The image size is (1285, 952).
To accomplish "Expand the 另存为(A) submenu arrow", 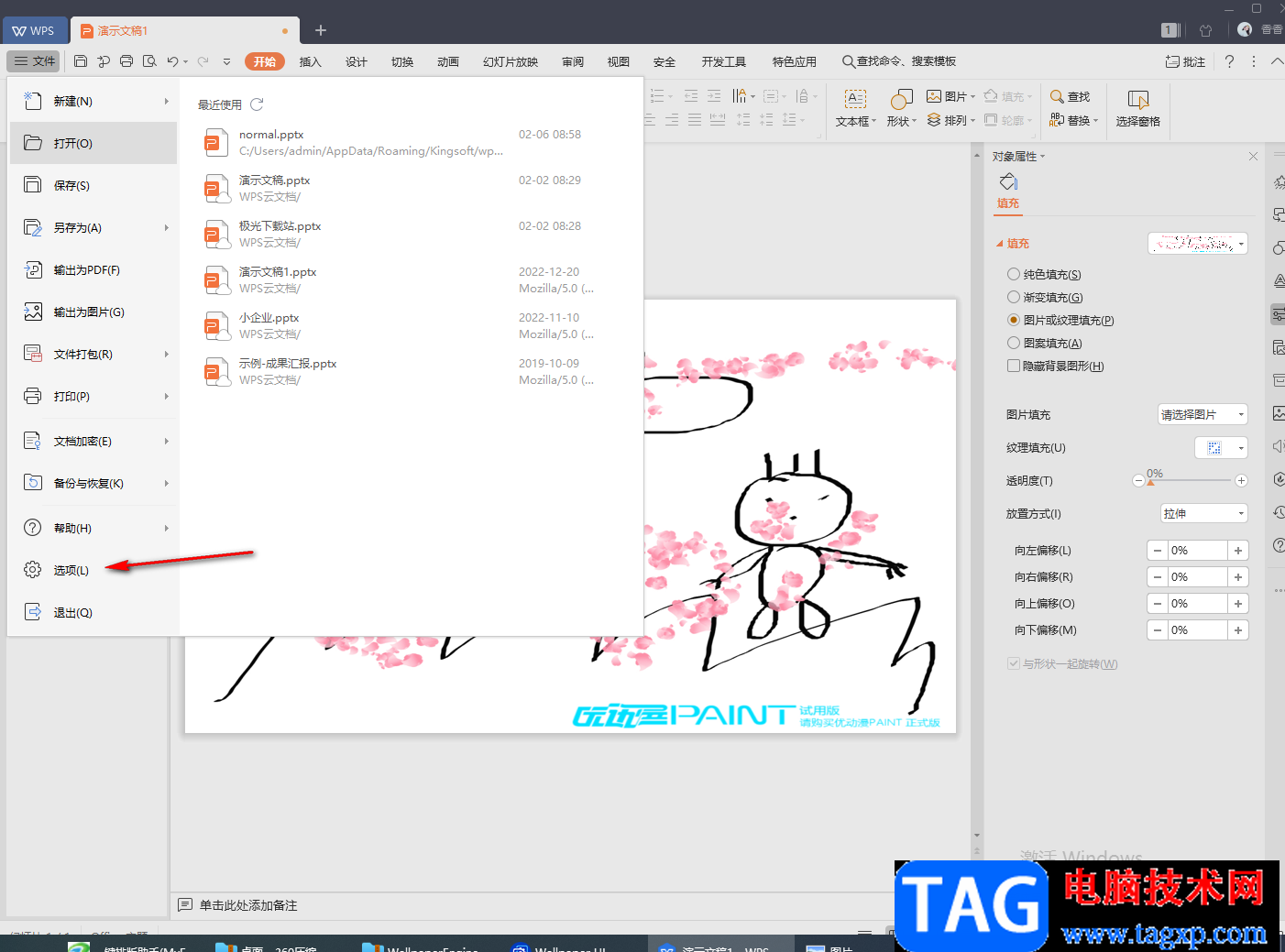I will pyautogui.click(x=166, y=227).
